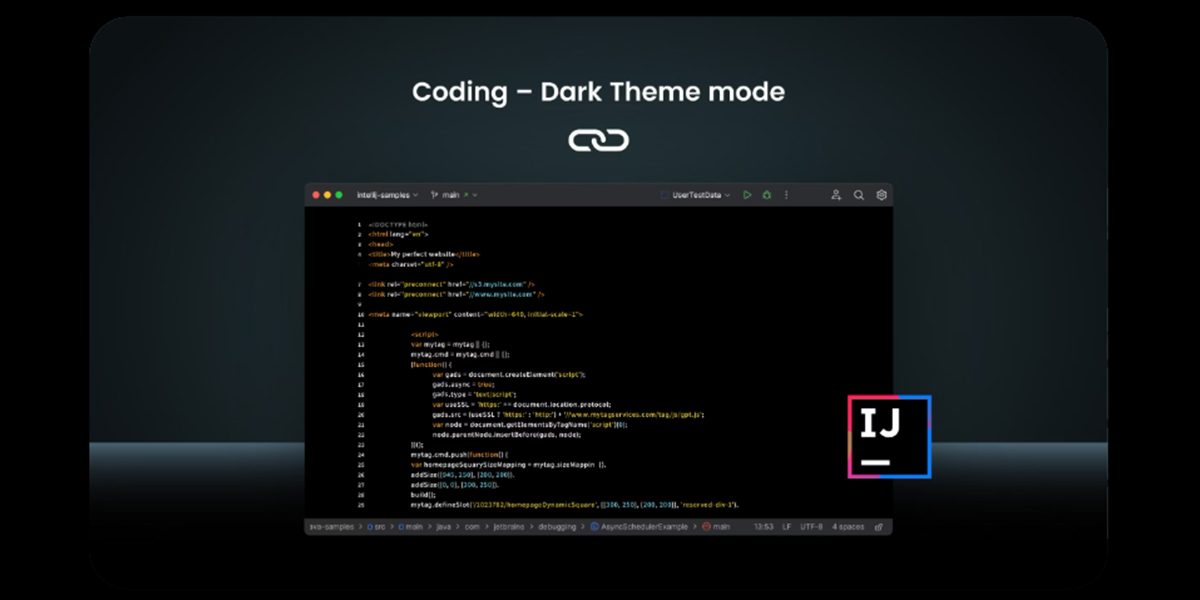Viewport: 1200px width, 600px height.
Task: Click AsyncSchedulerExample in the breadcrumb bar
Action: (x=643, y=526)
